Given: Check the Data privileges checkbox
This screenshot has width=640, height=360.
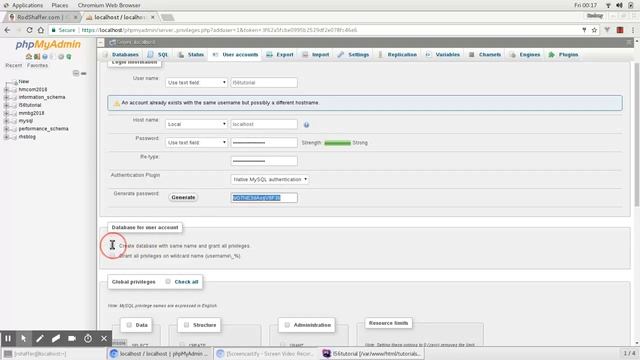Looking at the screenshot, I should [129, 325].
